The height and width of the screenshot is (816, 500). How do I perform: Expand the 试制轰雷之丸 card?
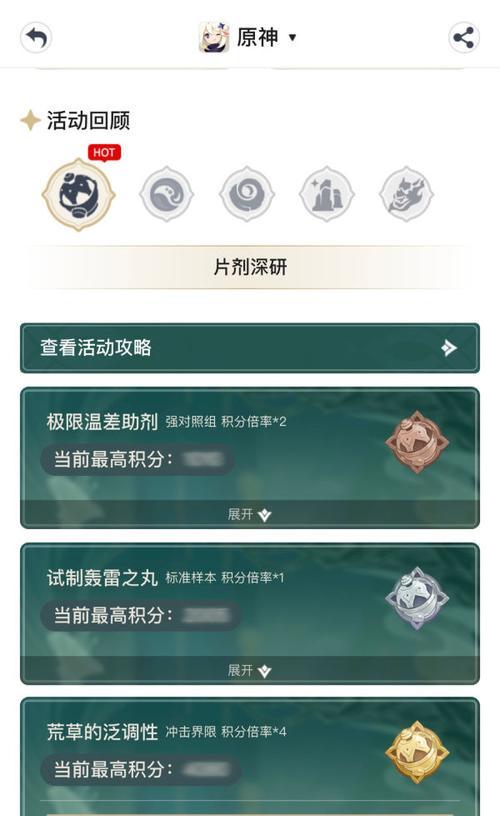250,670
